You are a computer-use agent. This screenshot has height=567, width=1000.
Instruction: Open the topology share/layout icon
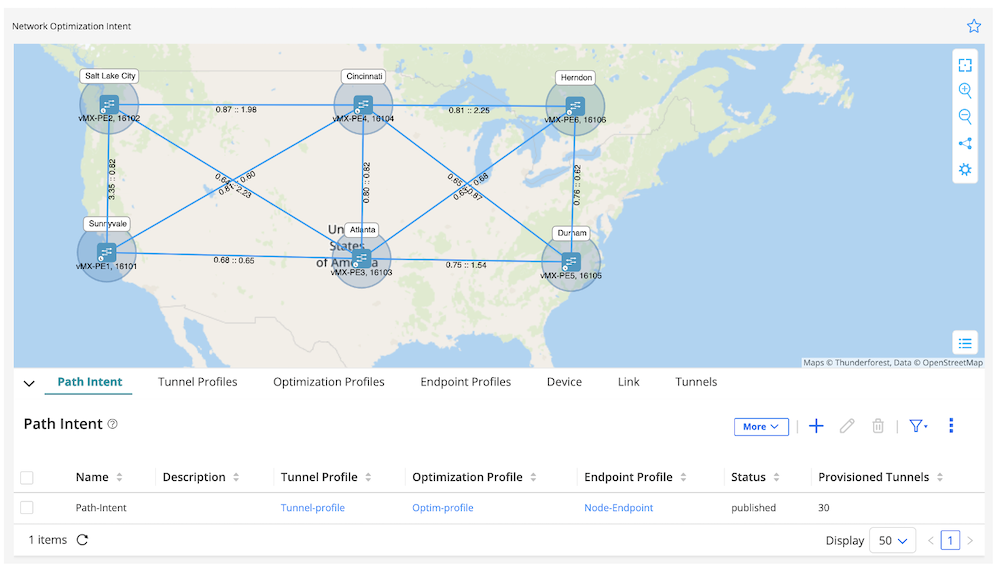[965, 144]
